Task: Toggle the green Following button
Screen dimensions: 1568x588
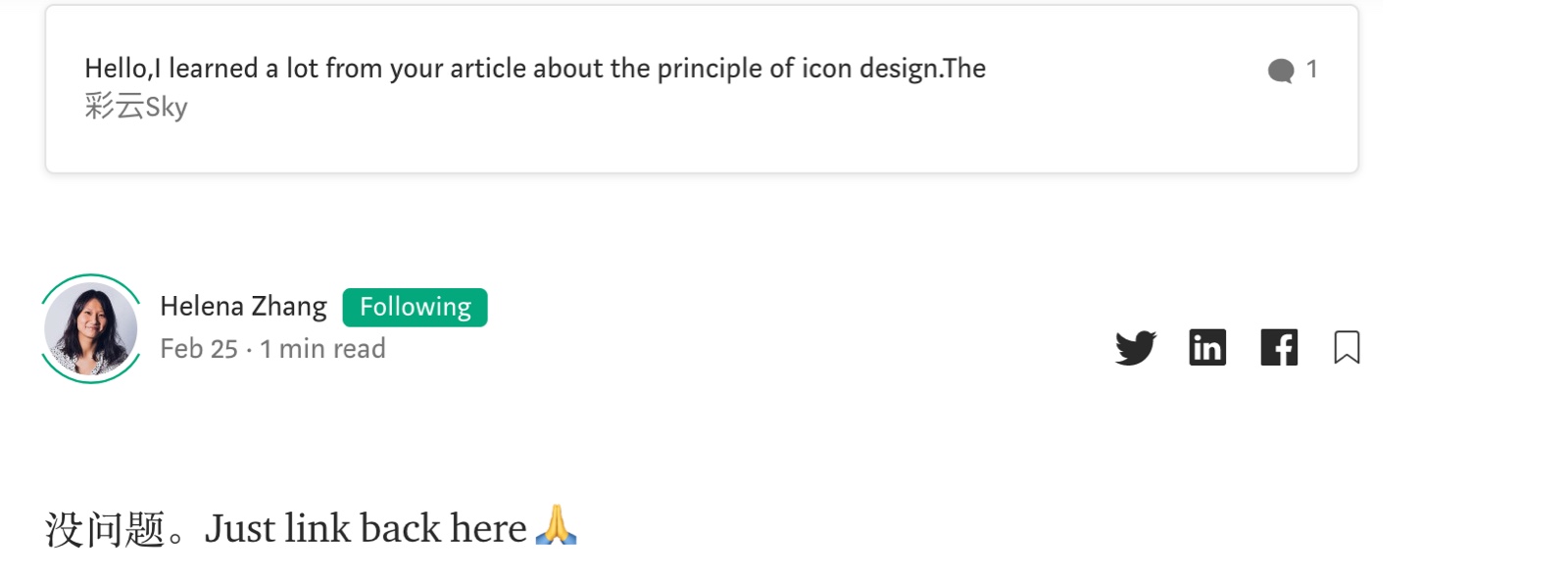Action: [415, 308]
